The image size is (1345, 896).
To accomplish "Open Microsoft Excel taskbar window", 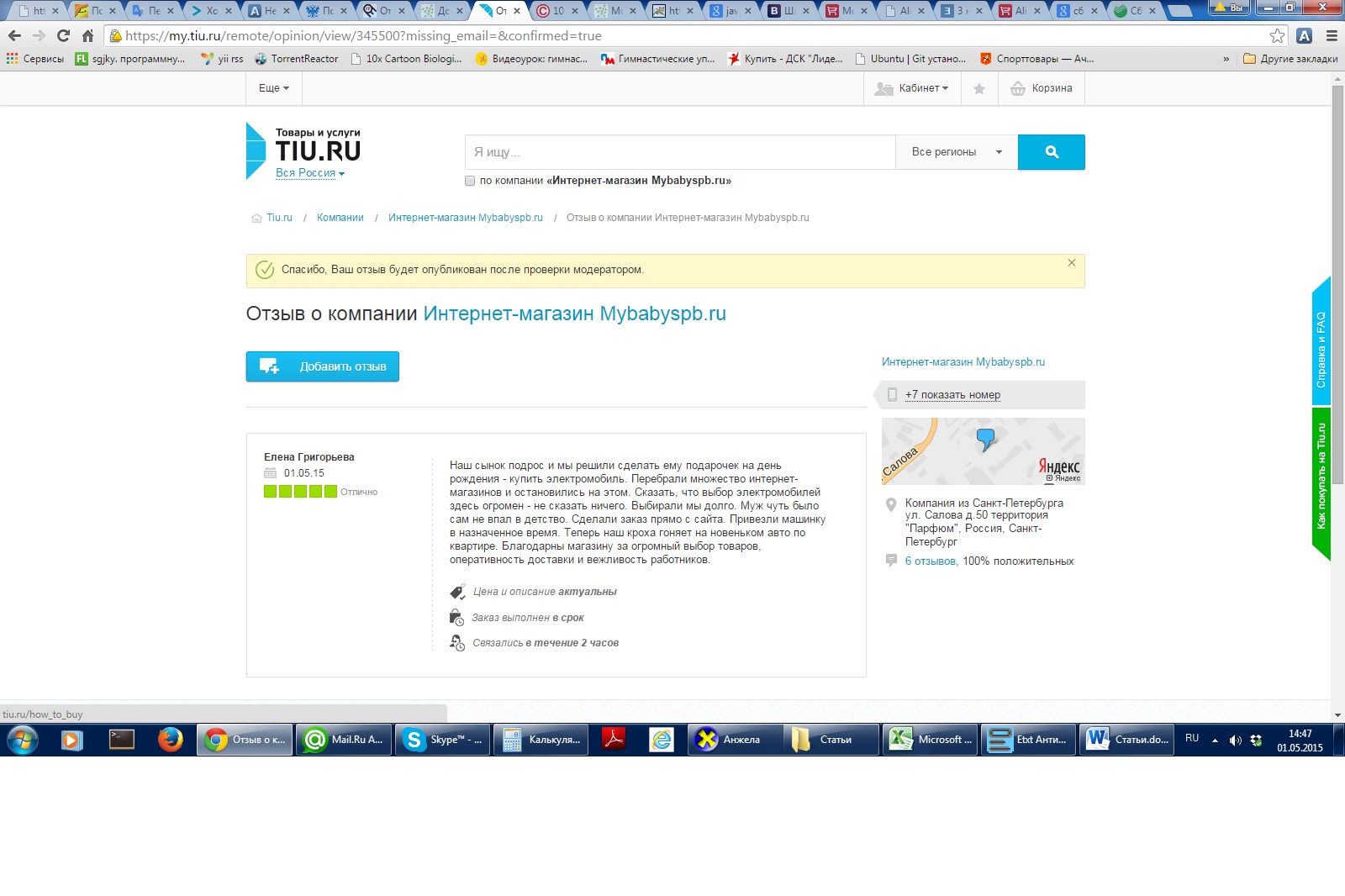I will (930, 740).
